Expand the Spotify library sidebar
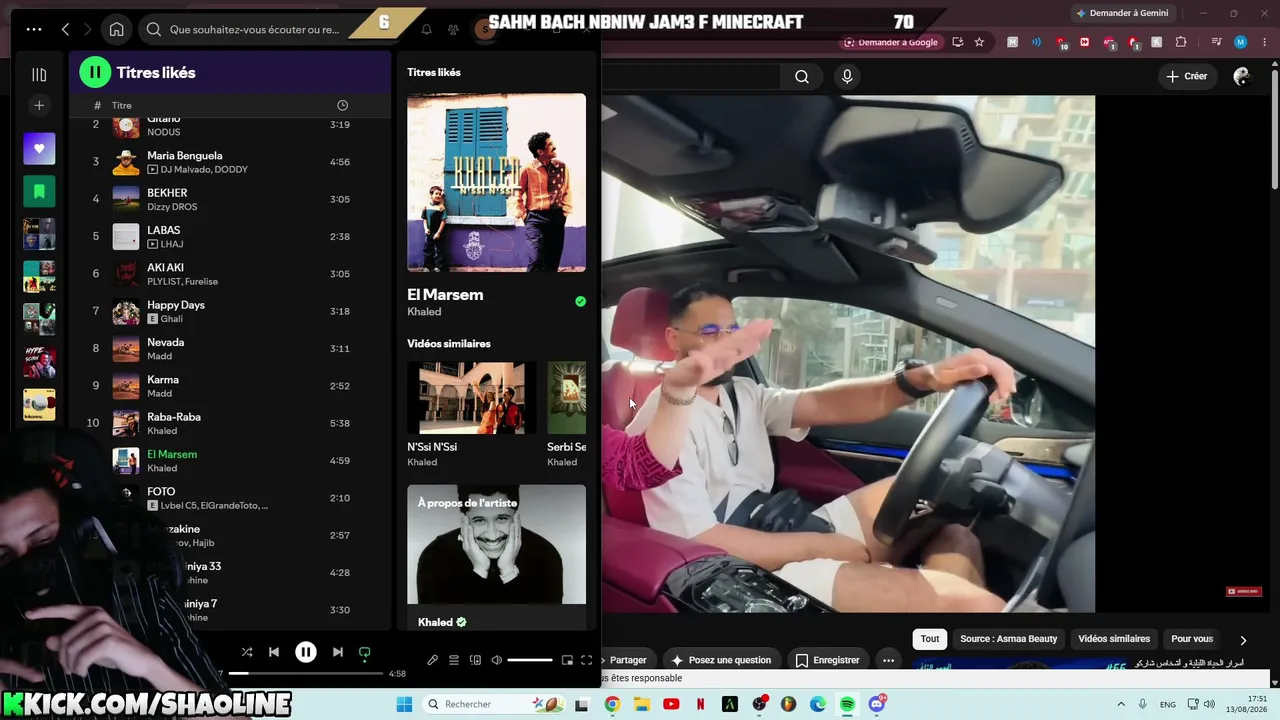1280x720 pixels. pyautogui.click(x=39, y=74)
